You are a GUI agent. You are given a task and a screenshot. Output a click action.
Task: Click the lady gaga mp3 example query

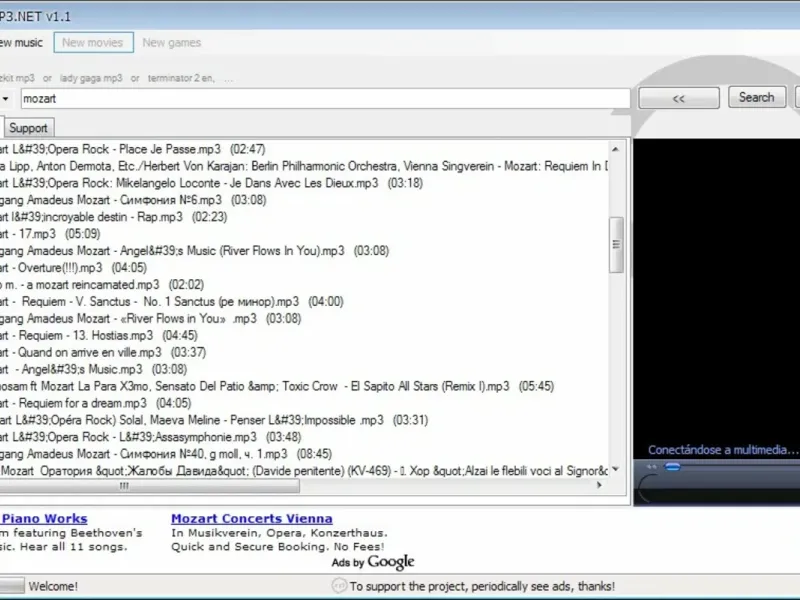tap(91, 78)
